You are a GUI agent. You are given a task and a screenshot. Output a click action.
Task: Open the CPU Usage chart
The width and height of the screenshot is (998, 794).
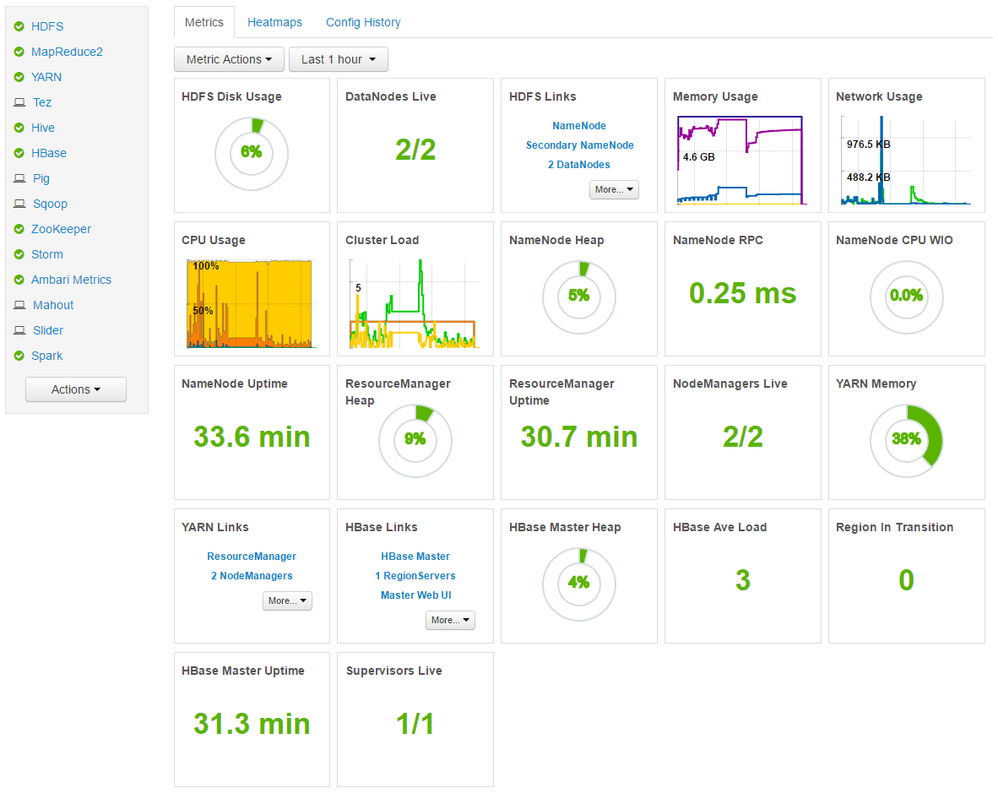(x=250, y=303)
